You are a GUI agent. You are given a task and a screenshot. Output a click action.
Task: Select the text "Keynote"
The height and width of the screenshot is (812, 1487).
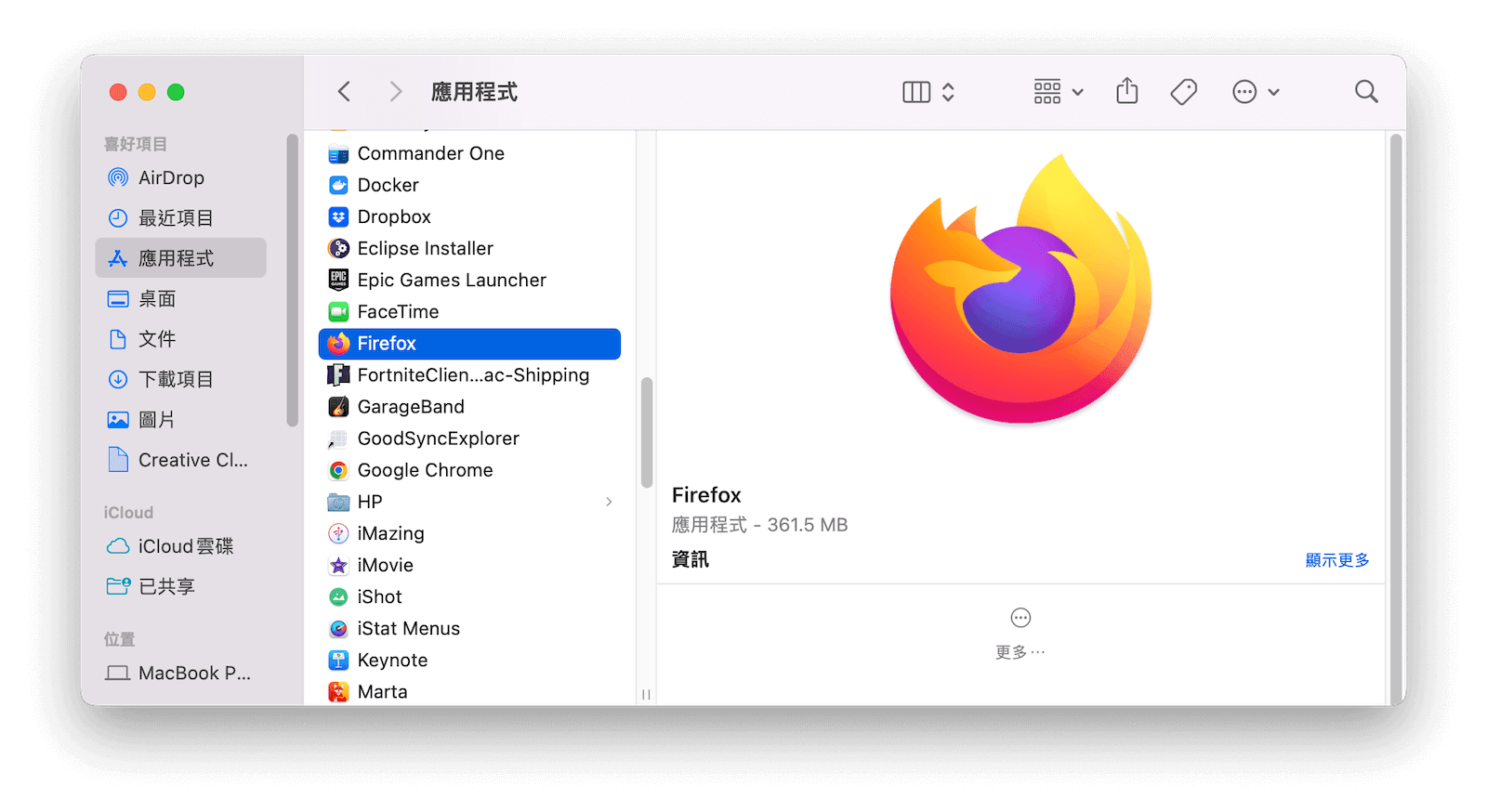click(x=392, y=661)
